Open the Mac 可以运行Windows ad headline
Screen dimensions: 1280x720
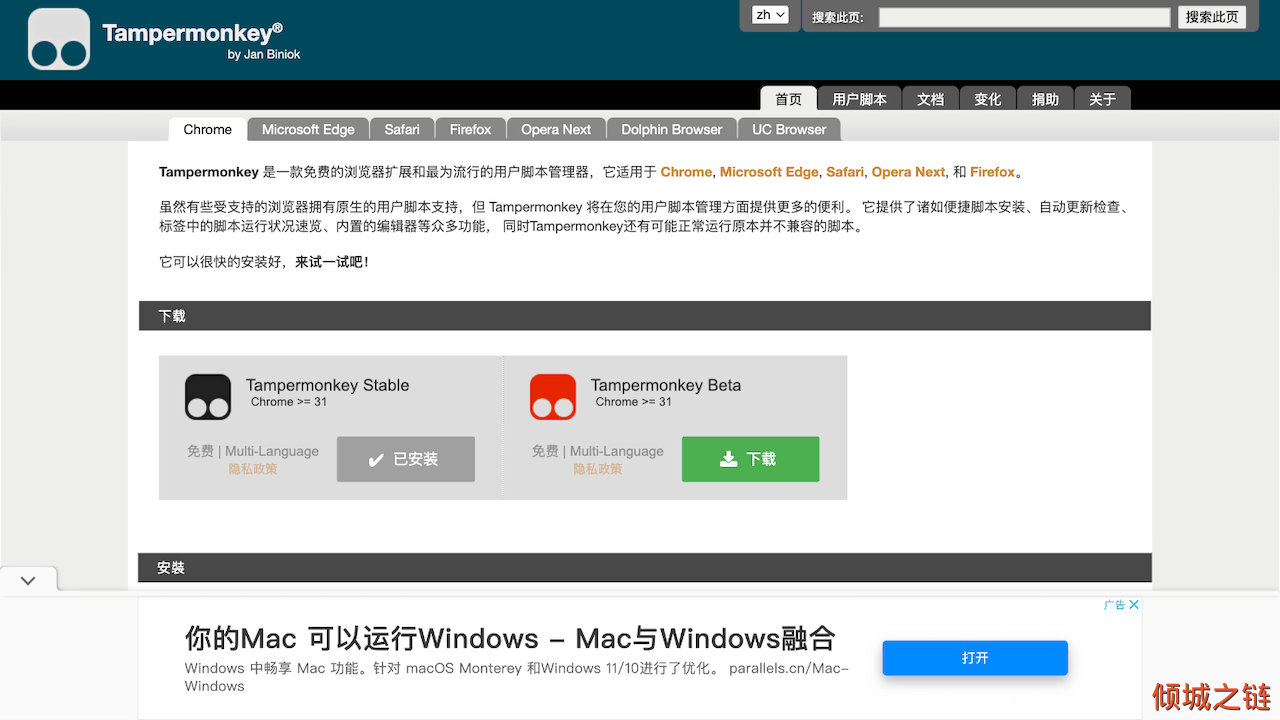click(x=510, y=638)
